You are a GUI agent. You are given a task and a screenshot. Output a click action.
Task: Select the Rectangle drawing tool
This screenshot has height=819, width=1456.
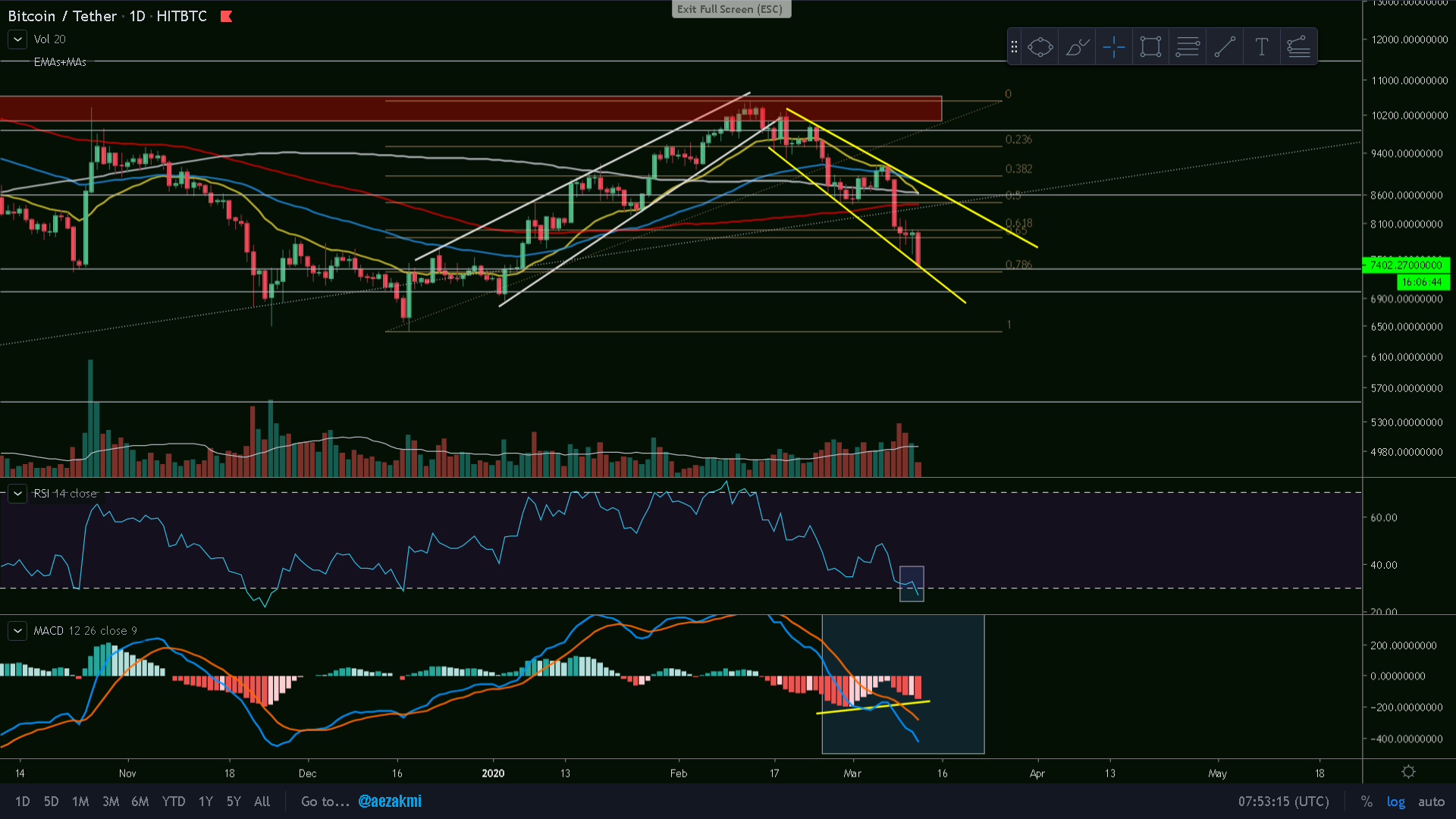(x=1150, y=47)
